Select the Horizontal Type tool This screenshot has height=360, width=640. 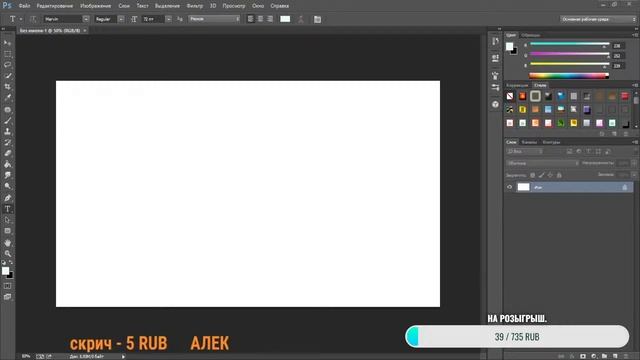(7, 209)
